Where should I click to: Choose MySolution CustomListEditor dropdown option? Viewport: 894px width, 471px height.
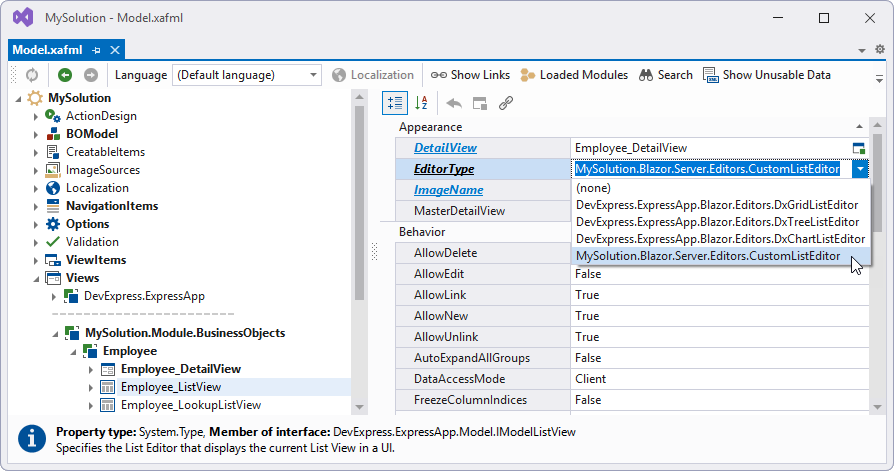point(720,256)
